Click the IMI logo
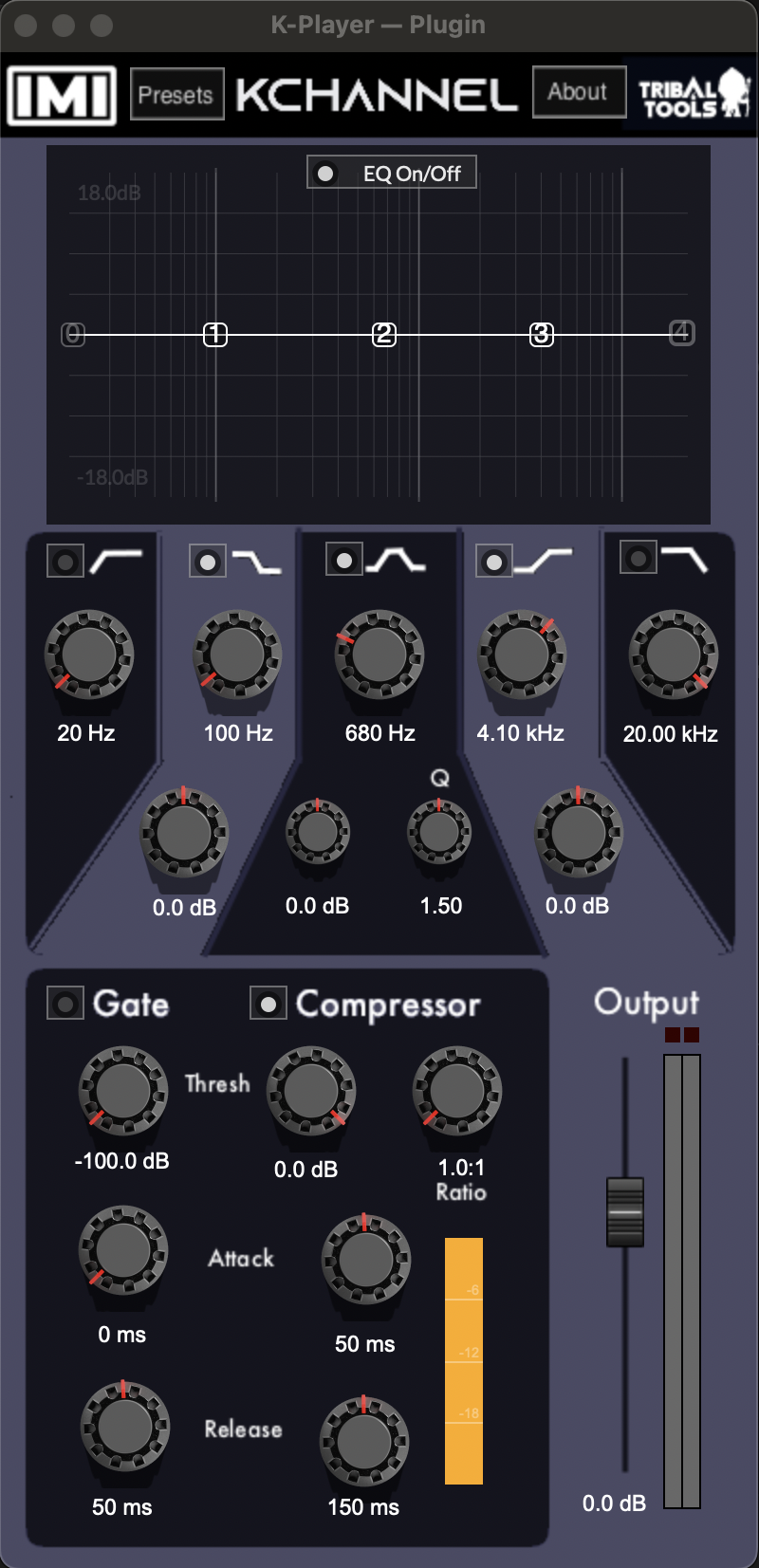This screenshot has width=759, height=1568. click(x=62, y=95)
